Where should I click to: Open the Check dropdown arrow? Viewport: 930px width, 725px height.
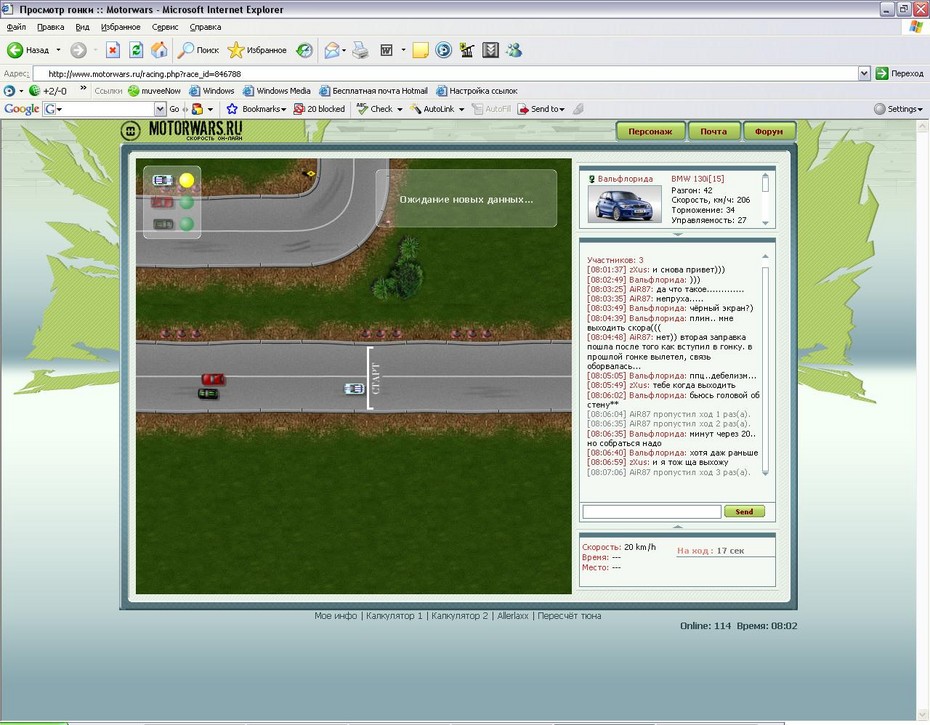tap(400, 110)
